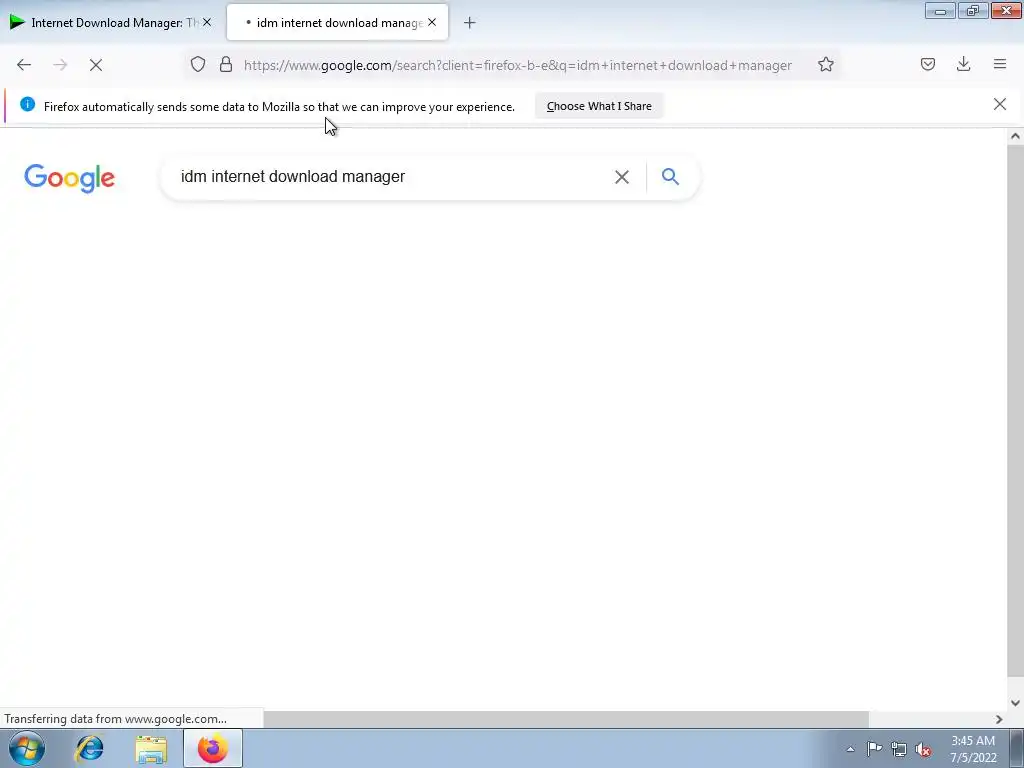Close the Internet Download Manager tab
This screenshot has width=1024, height=768.
(x=207, y=22)
